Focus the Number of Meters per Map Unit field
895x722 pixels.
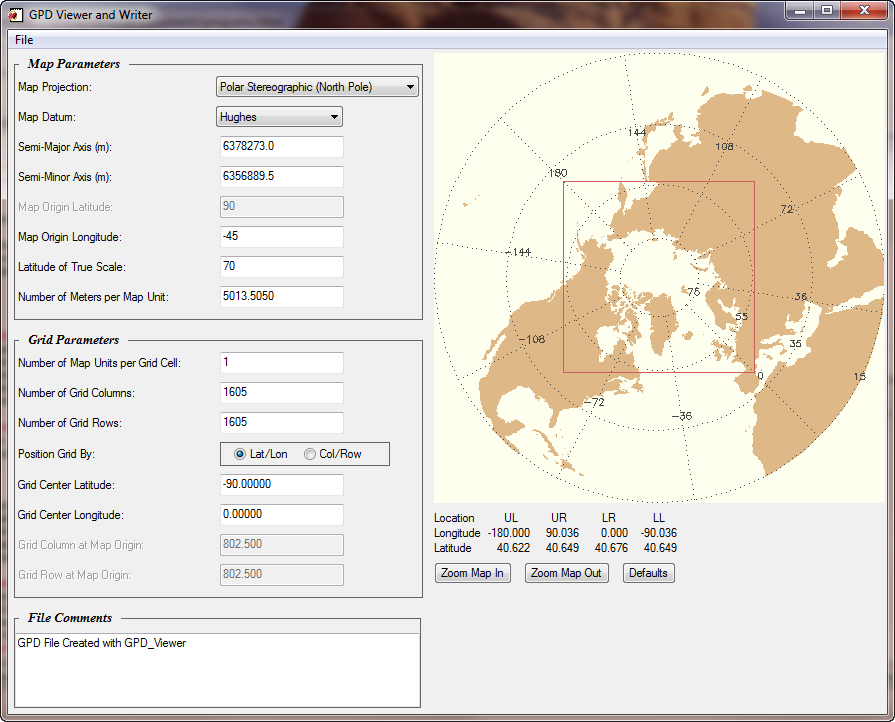(281, 297)
